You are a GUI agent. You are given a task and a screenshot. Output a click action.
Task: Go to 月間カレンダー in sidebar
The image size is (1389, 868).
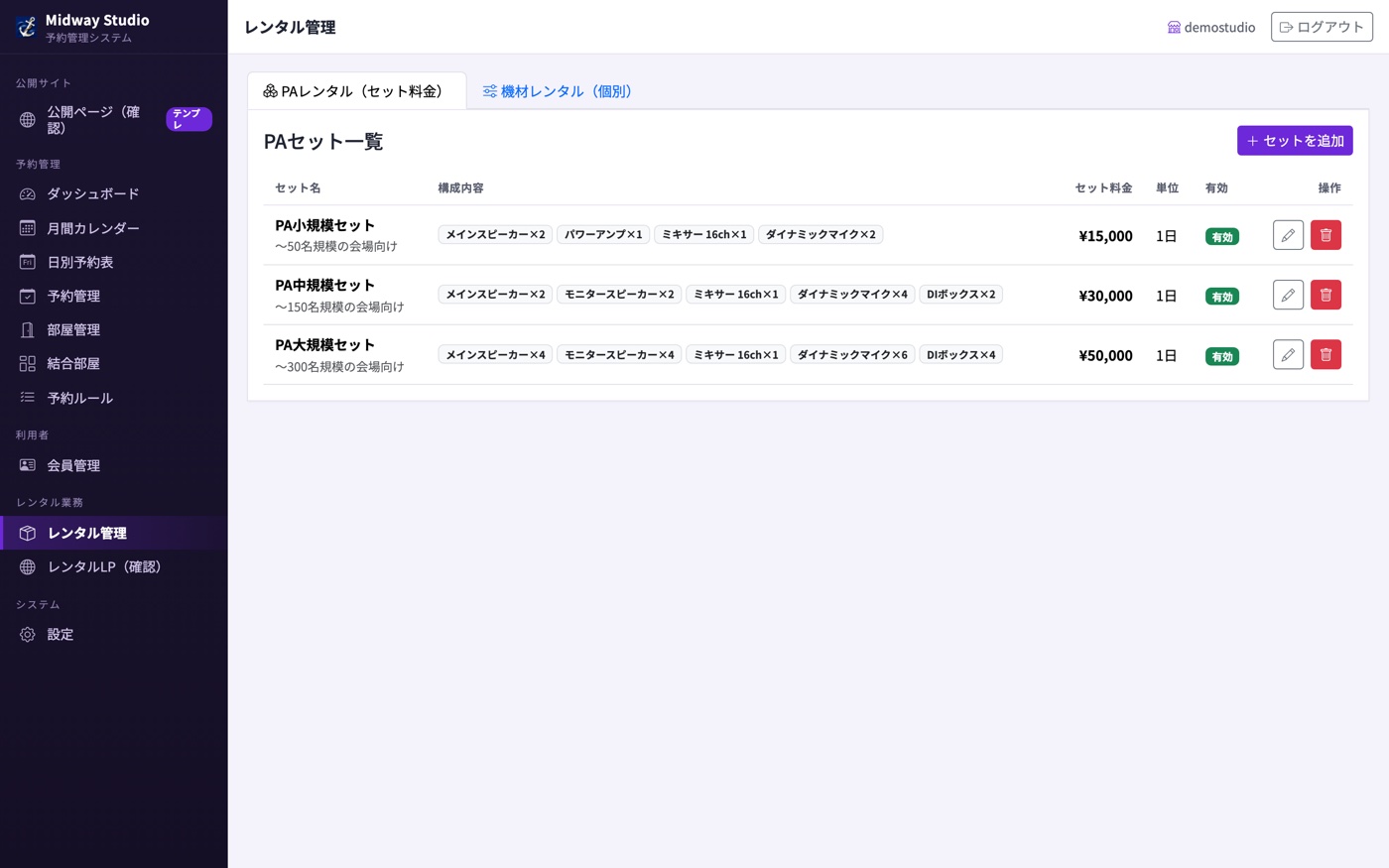click(x=114, y=228)
